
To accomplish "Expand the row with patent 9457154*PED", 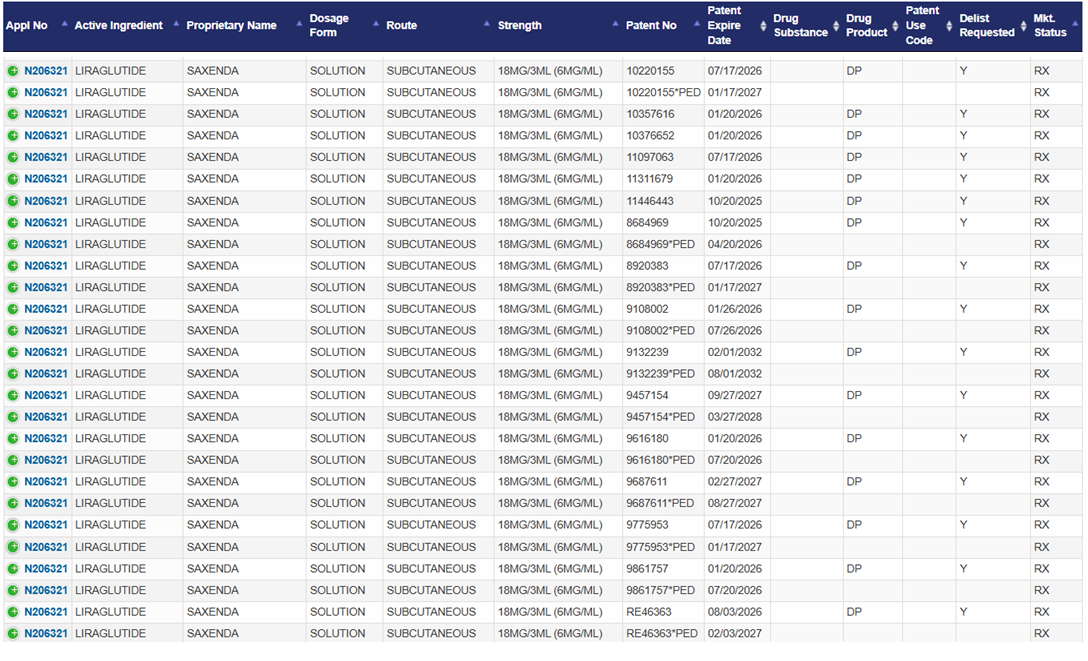I will (x=13, y=417).
